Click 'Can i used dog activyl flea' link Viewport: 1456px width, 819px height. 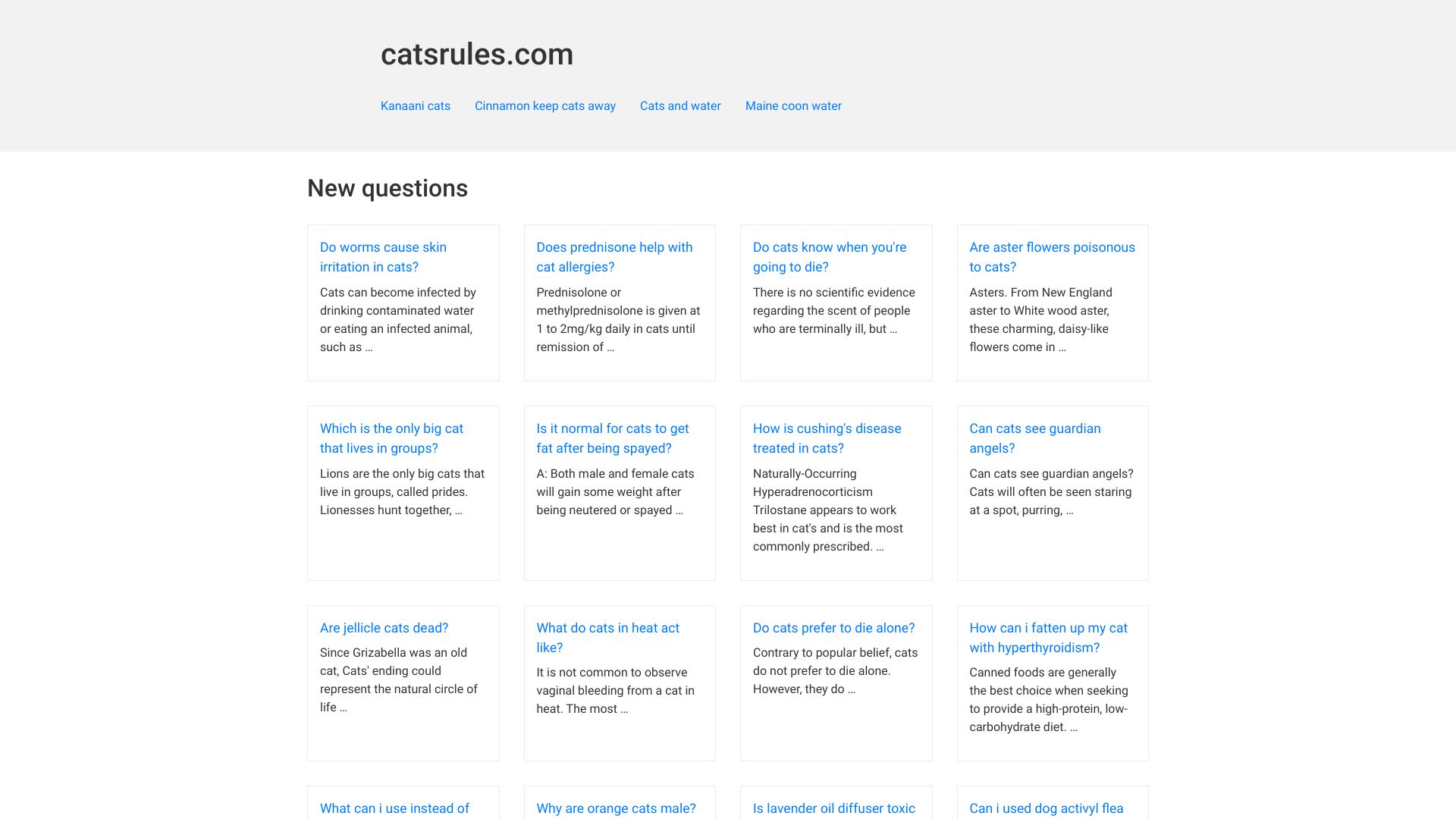[x=1046, y=808]
